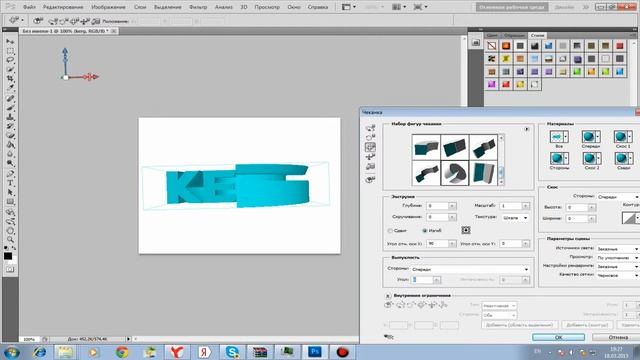Viewport: 640px width, 360px height.
Task: Select the Eraser tool
Action: tap(10, 136)
